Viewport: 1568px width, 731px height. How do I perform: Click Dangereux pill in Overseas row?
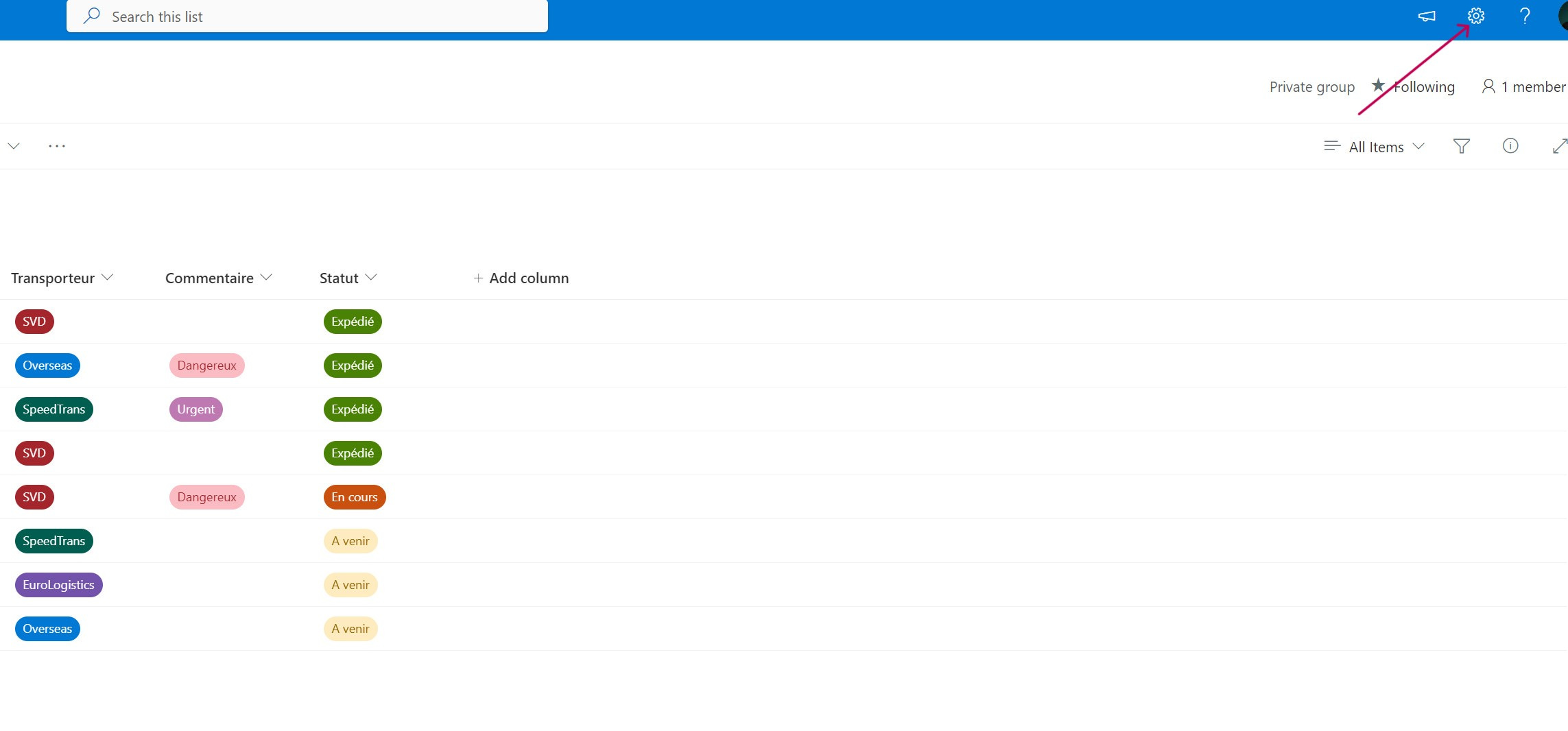tap(206, 365)
